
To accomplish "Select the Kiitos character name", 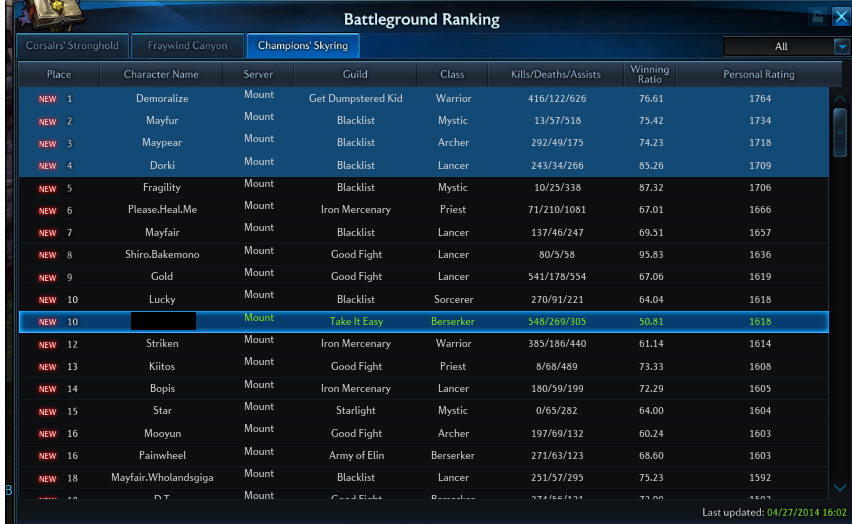I will coord(162,366).
